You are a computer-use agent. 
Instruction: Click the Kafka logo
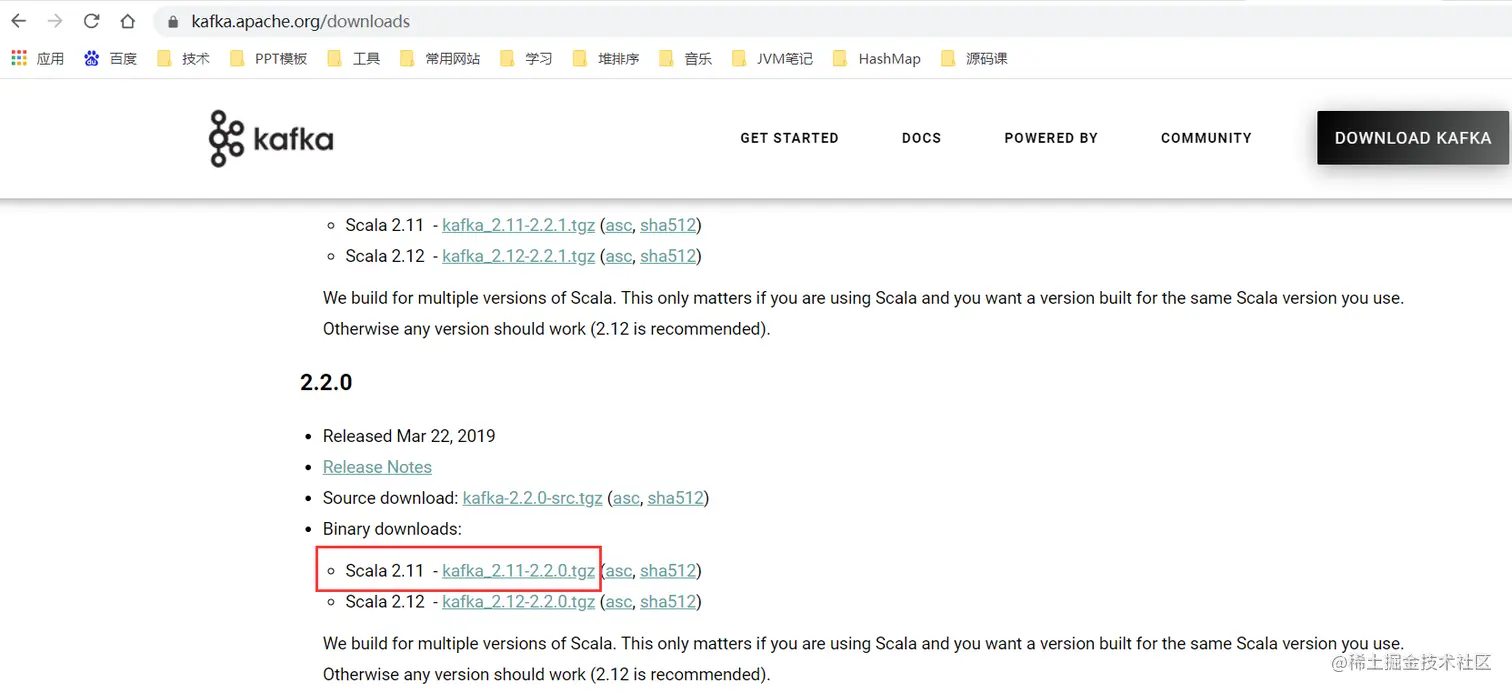click(x=271, y=138)
